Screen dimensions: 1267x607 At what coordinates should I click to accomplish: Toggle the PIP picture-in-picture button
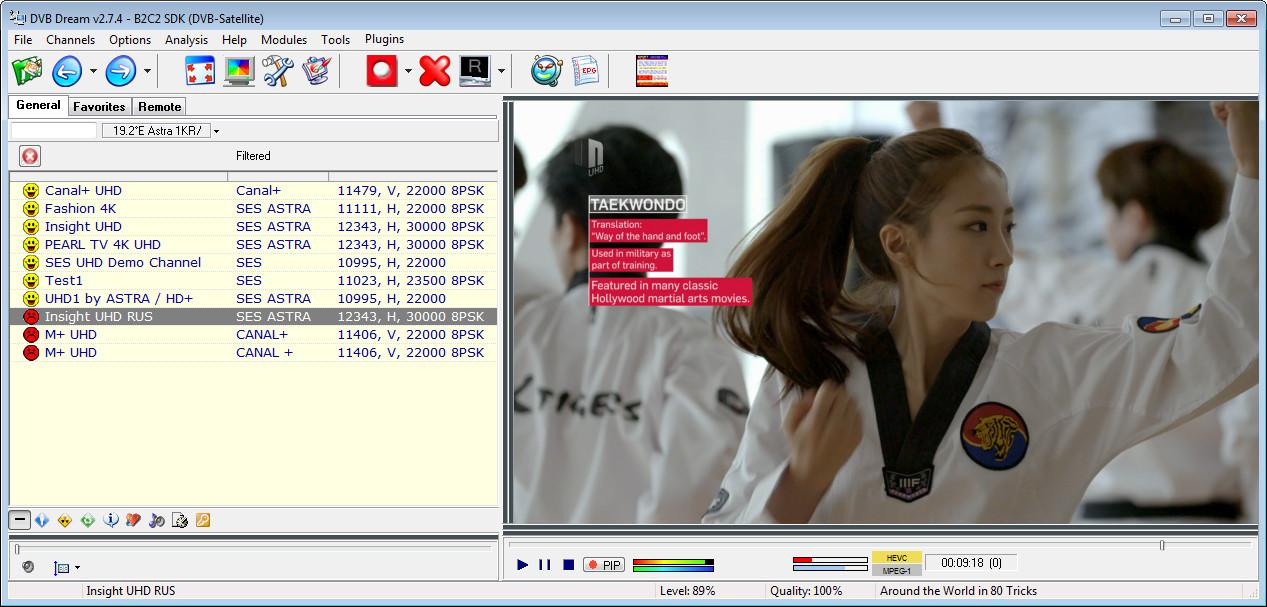pos(603,565)
